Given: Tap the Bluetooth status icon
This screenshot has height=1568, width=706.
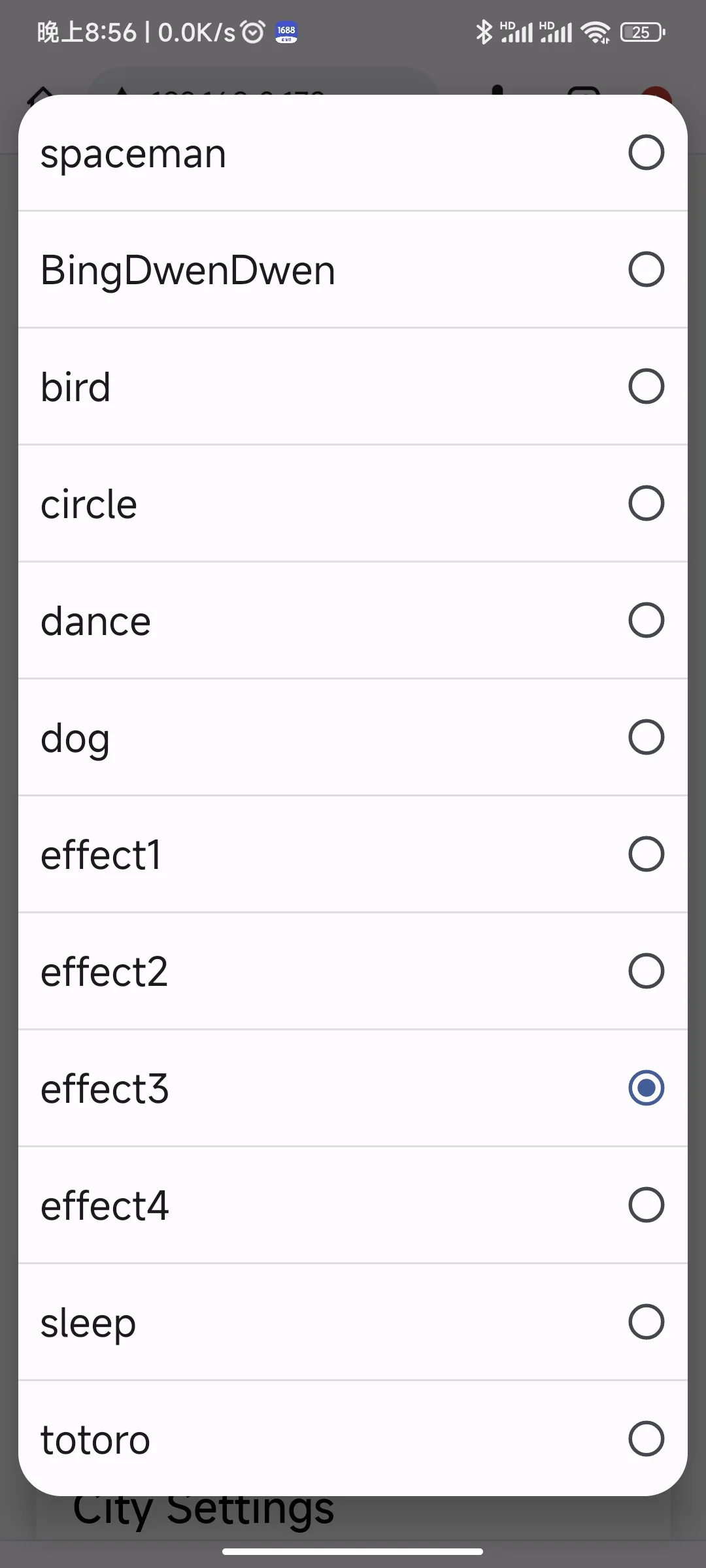Looking at the screenshot, I should pos(484,32).
